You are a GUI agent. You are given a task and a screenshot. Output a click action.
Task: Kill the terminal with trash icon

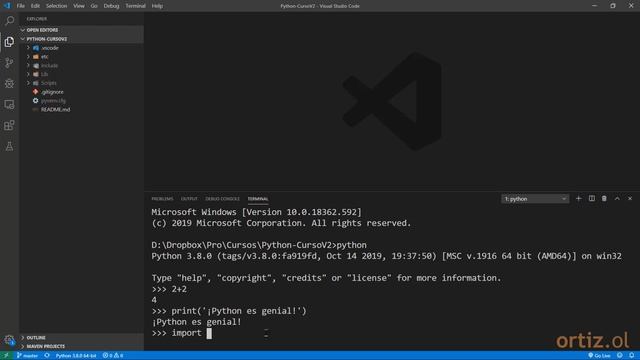point(604,199)
